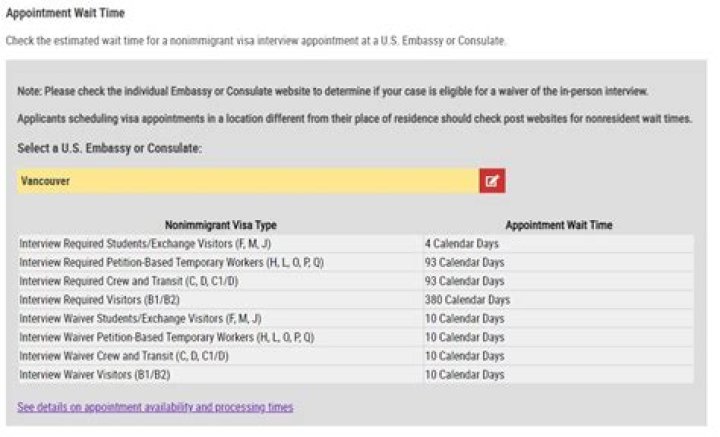Click the Nonimmigrant Visa Type column header
The image size is (720, 437).
coord(220,225)
